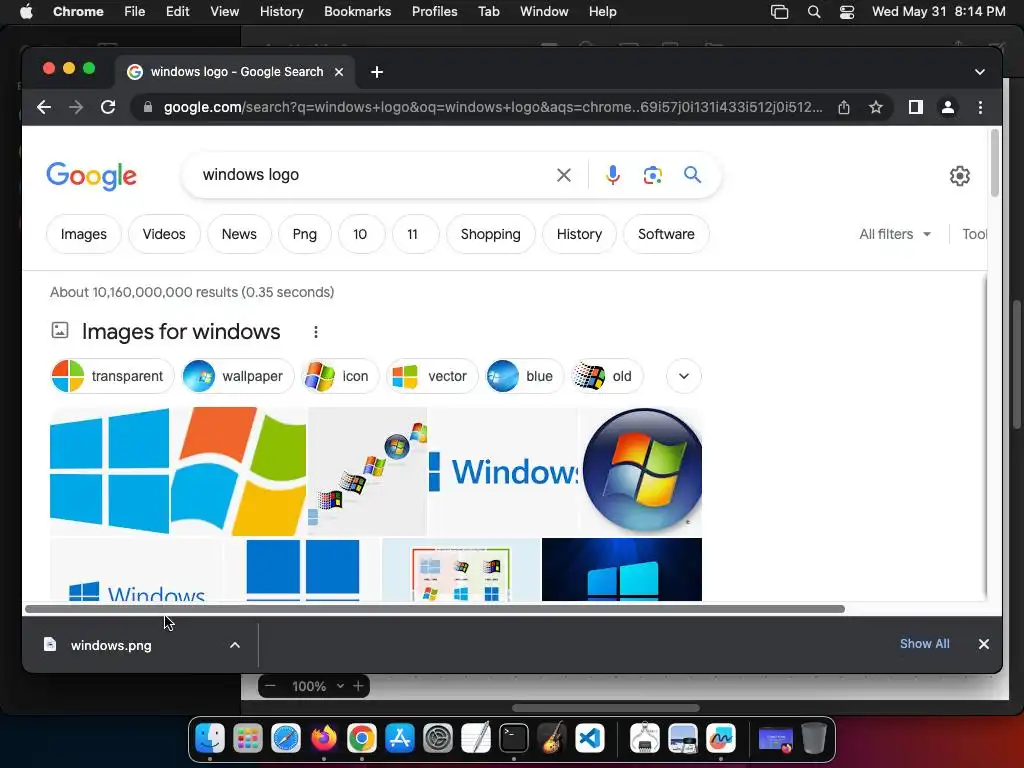Open the blue Windows 10 logo thumbnail
The image size is (1024, 768).
coord(109,472)
